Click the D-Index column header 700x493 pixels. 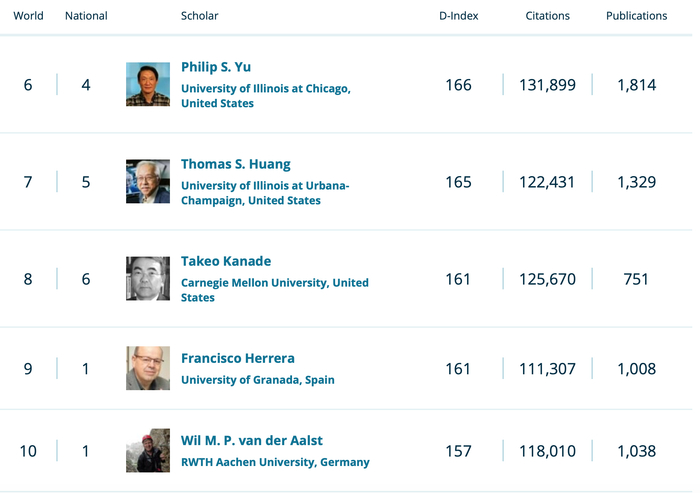(457, 16)
